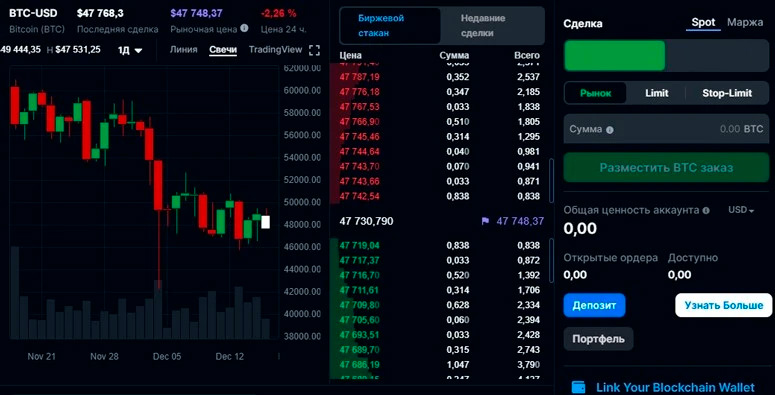
Task: Click bid price 47 719,04
Action: coord(359,245)
